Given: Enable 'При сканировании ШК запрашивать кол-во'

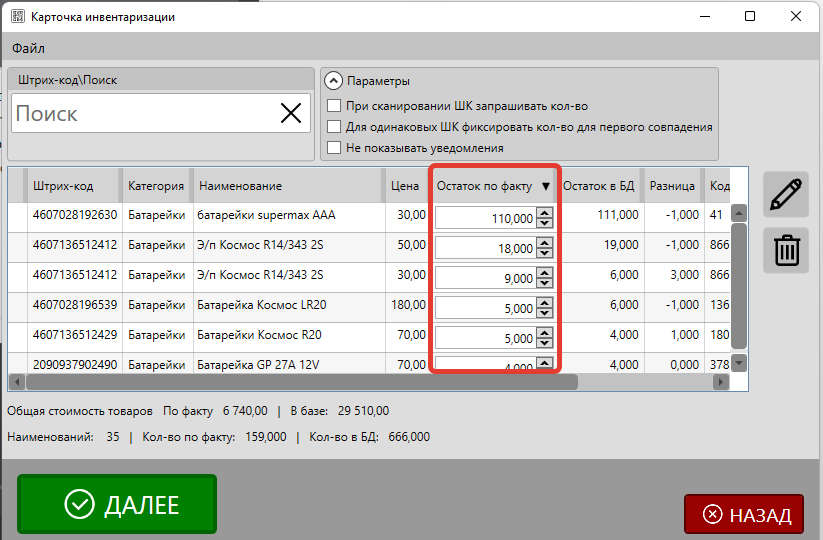Looking at the screenshot, I should [335, 106].
